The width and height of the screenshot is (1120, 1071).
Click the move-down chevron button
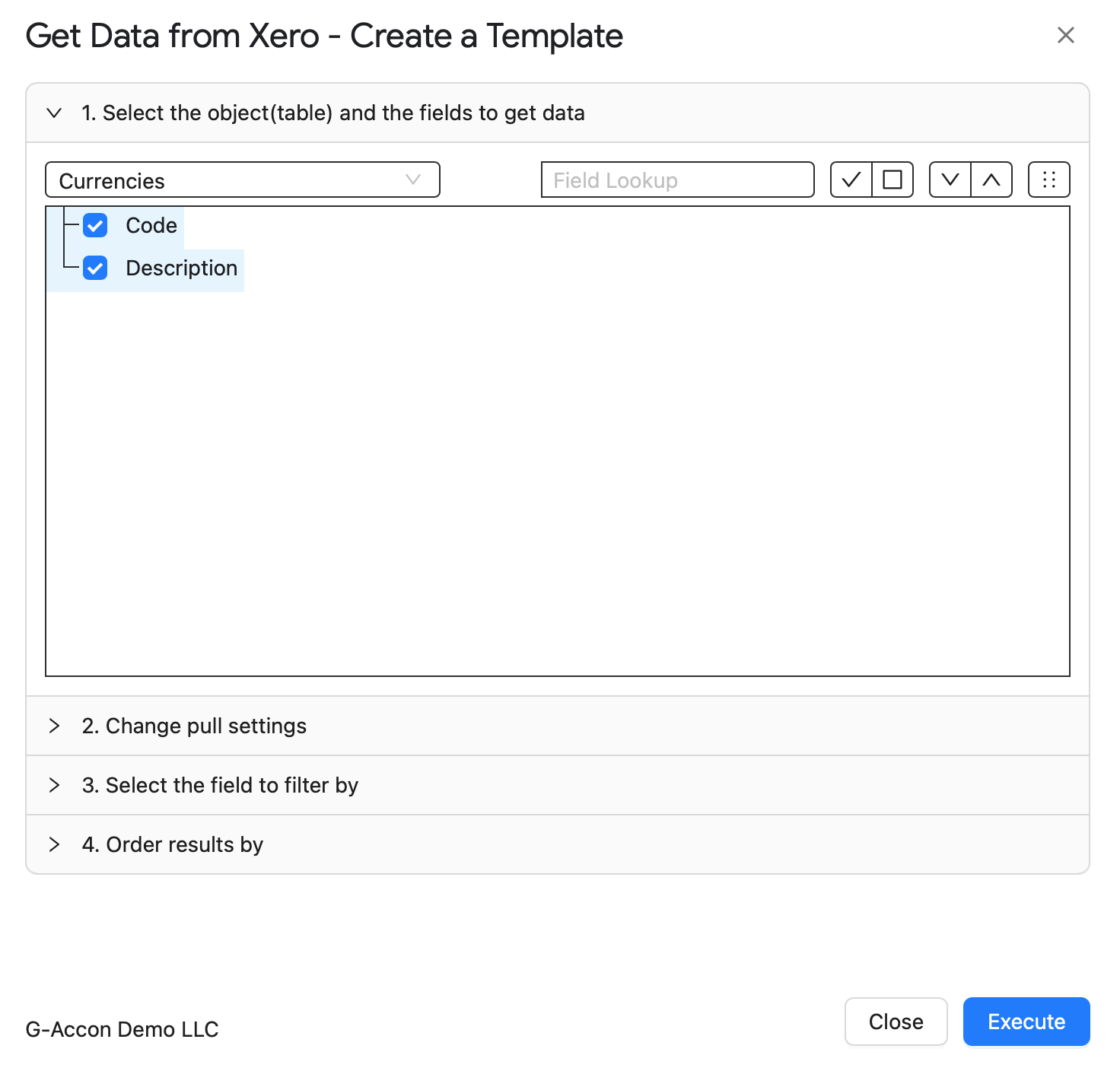point(950,180)
